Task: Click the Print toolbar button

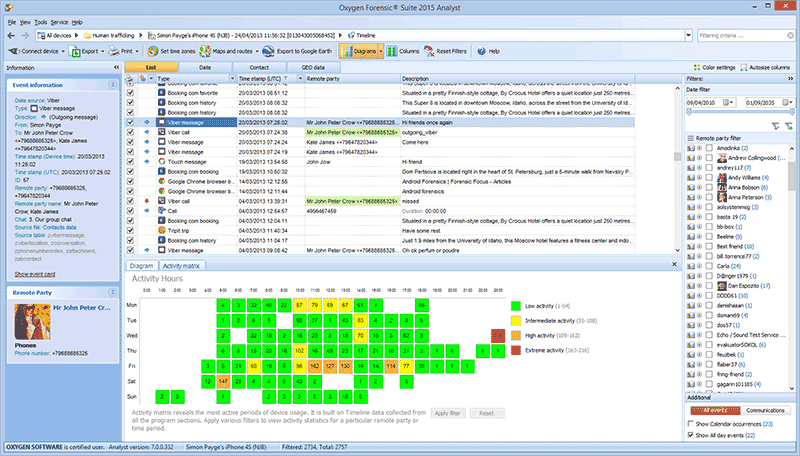Action: [121, 51]
